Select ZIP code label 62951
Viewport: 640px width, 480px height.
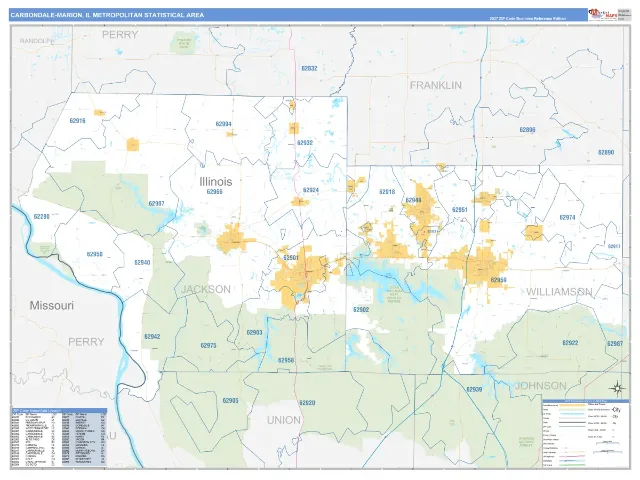[x=460, y=210]
